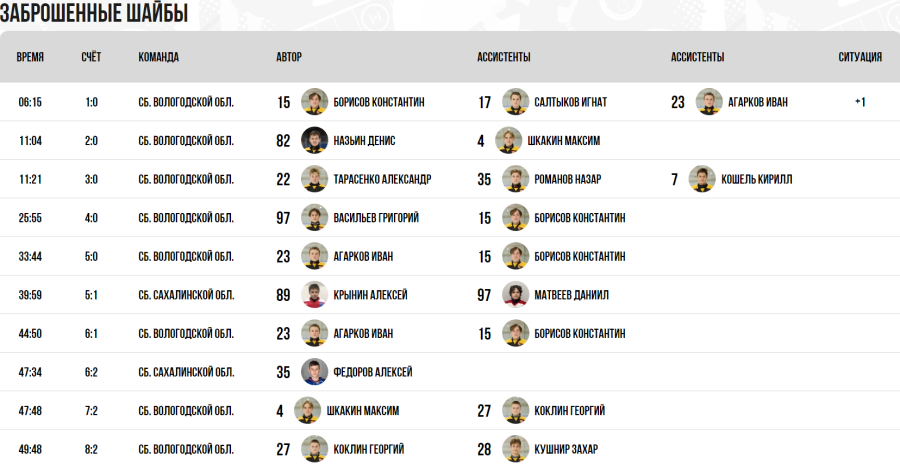Click Назын Денис player avatar photo
Viewport: 900px width, 464px height.
tap(315, 141)
